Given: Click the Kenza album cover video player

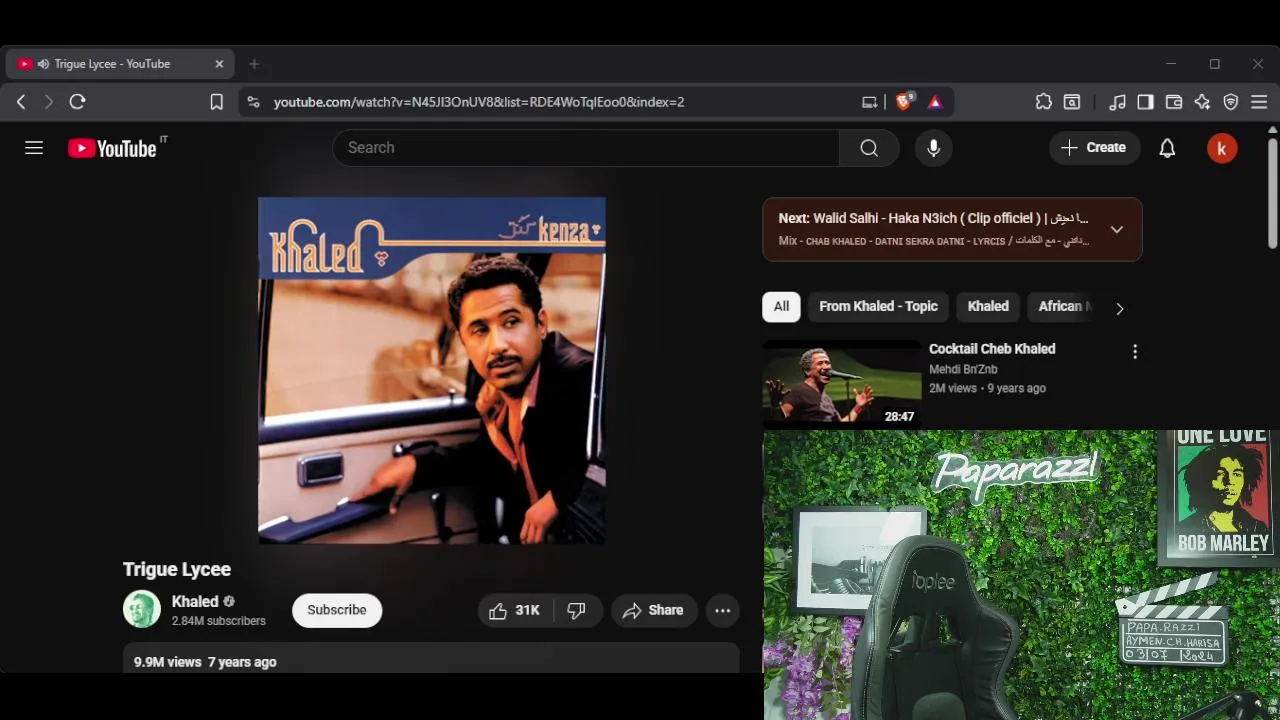Looking at the screenshot, I should [432, 371].
